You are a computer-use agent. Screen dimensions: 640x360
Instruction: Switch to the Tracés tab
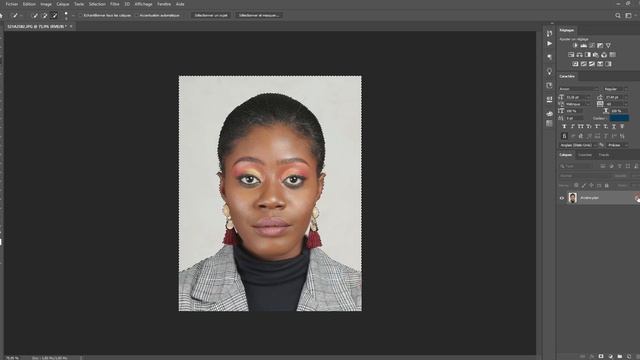604,155
